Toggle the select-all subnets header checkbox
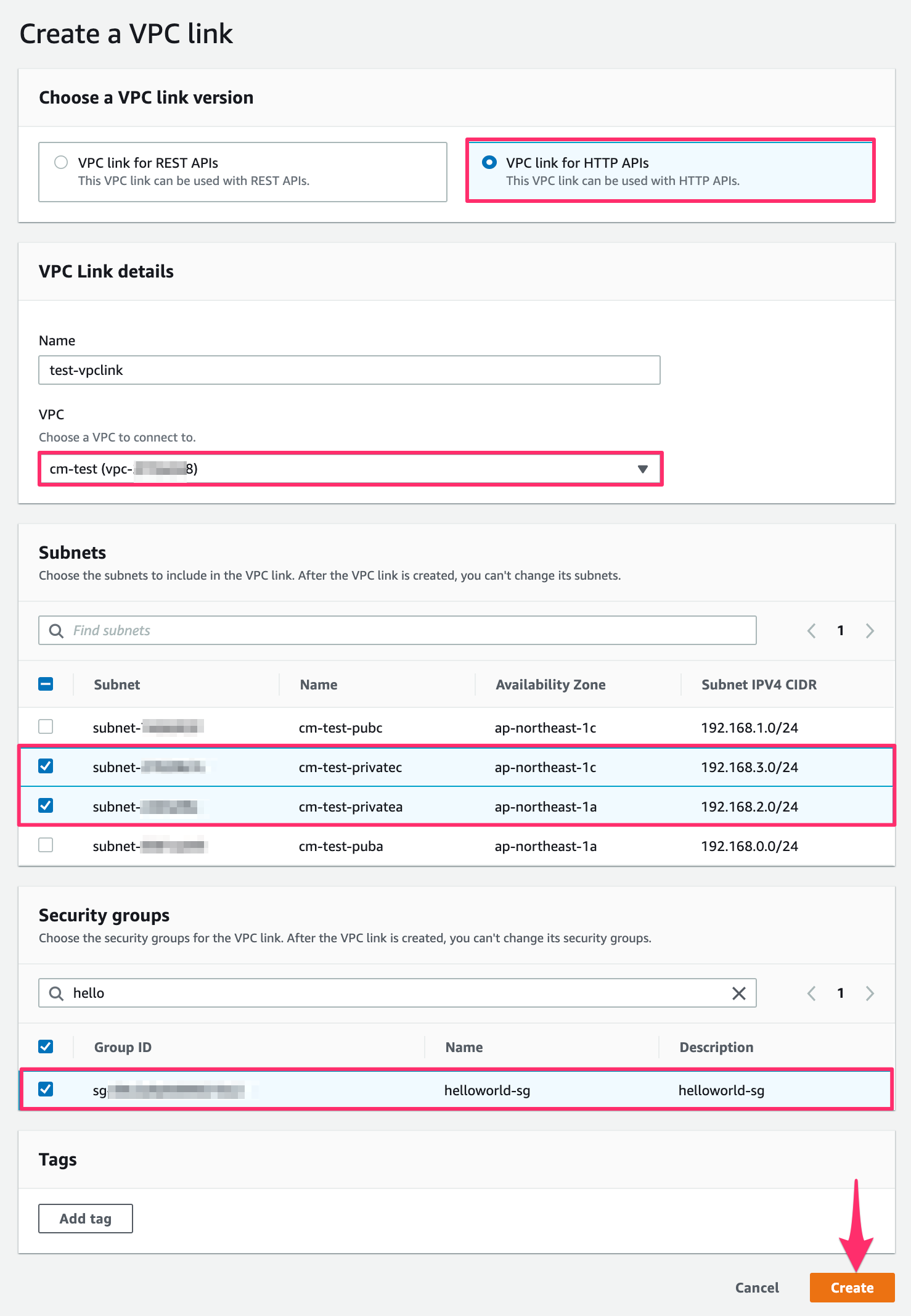This screenshot has width=911, height=1316. [46, 684]
